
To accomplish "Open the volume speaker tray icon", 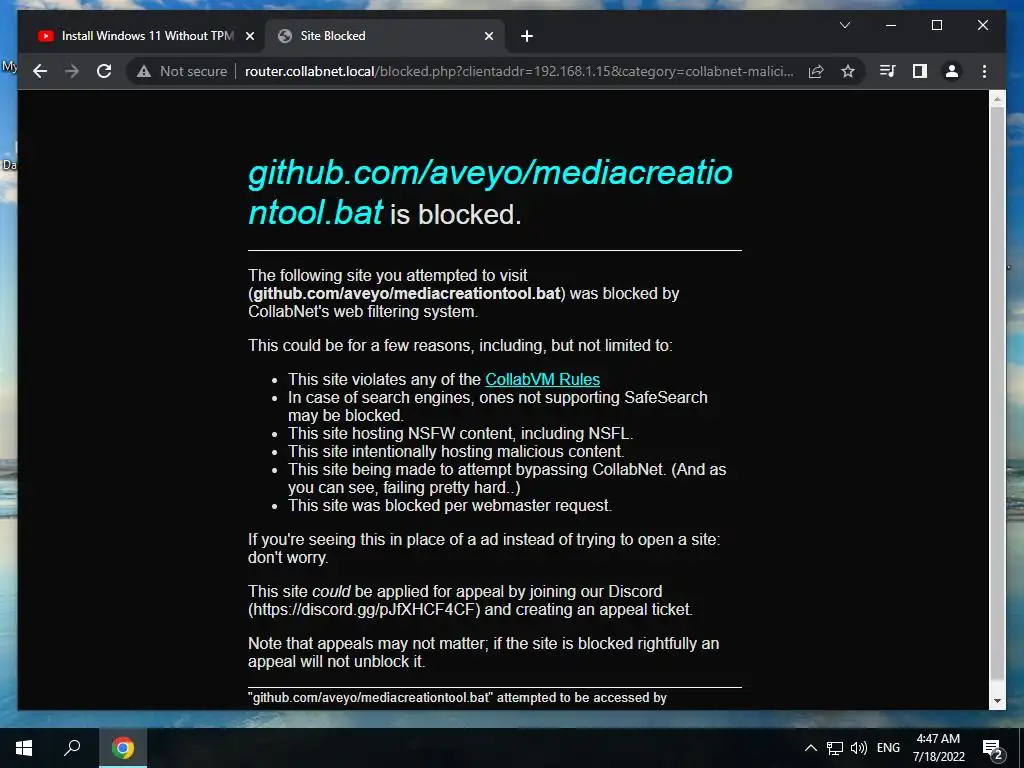I will 859,748.
